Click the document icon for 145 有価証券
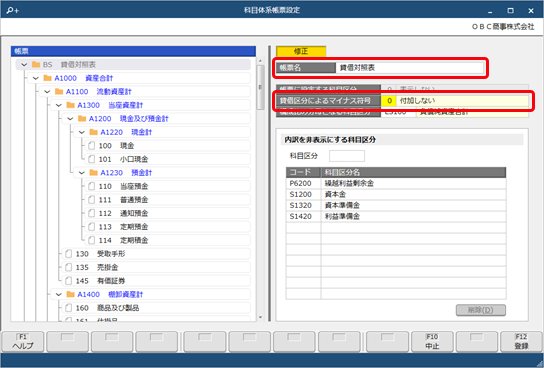 pyautogui.click(x=69, y=281)
